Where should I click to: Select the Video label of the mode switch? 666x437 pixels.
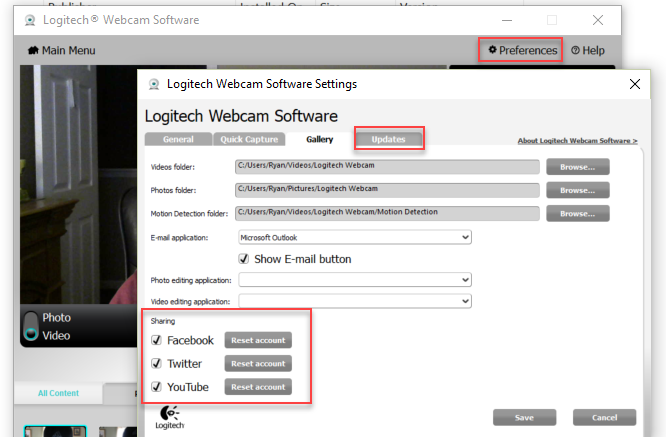[56, 336]
